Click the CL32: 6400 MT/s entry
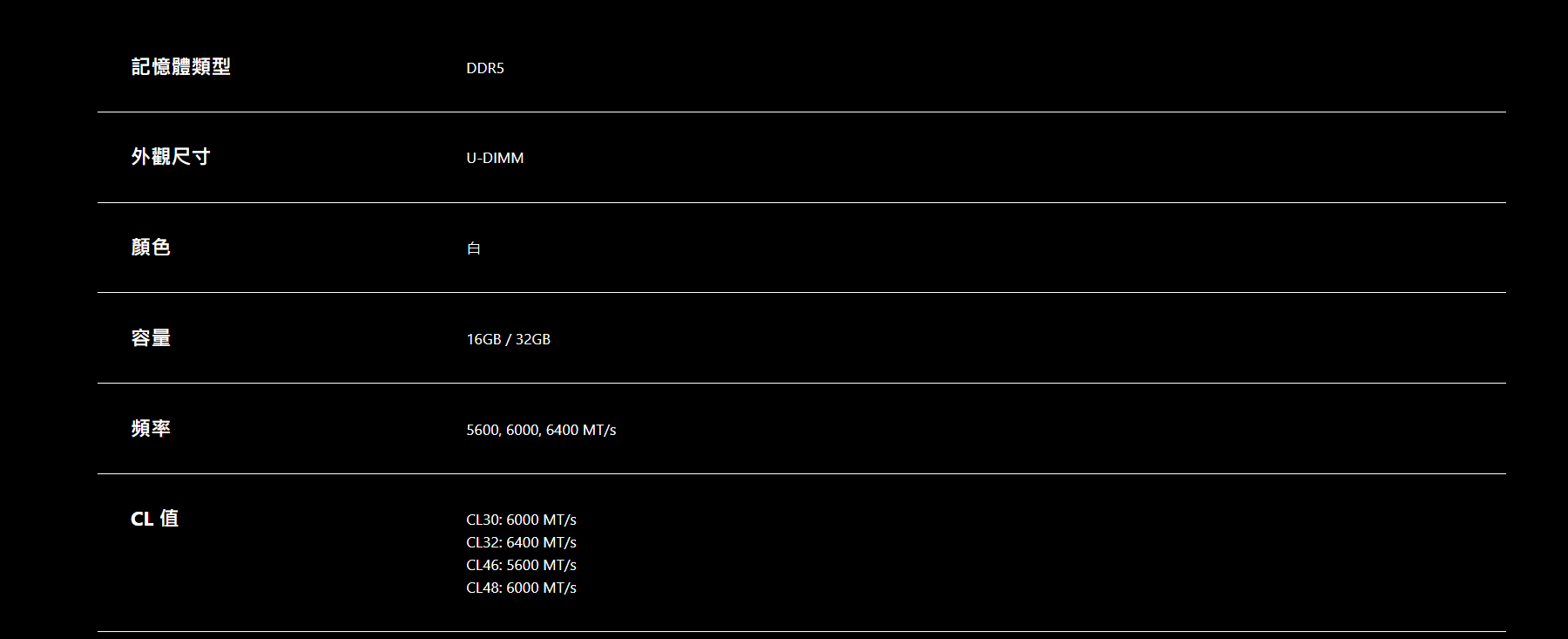 click(x=521, y=542)
